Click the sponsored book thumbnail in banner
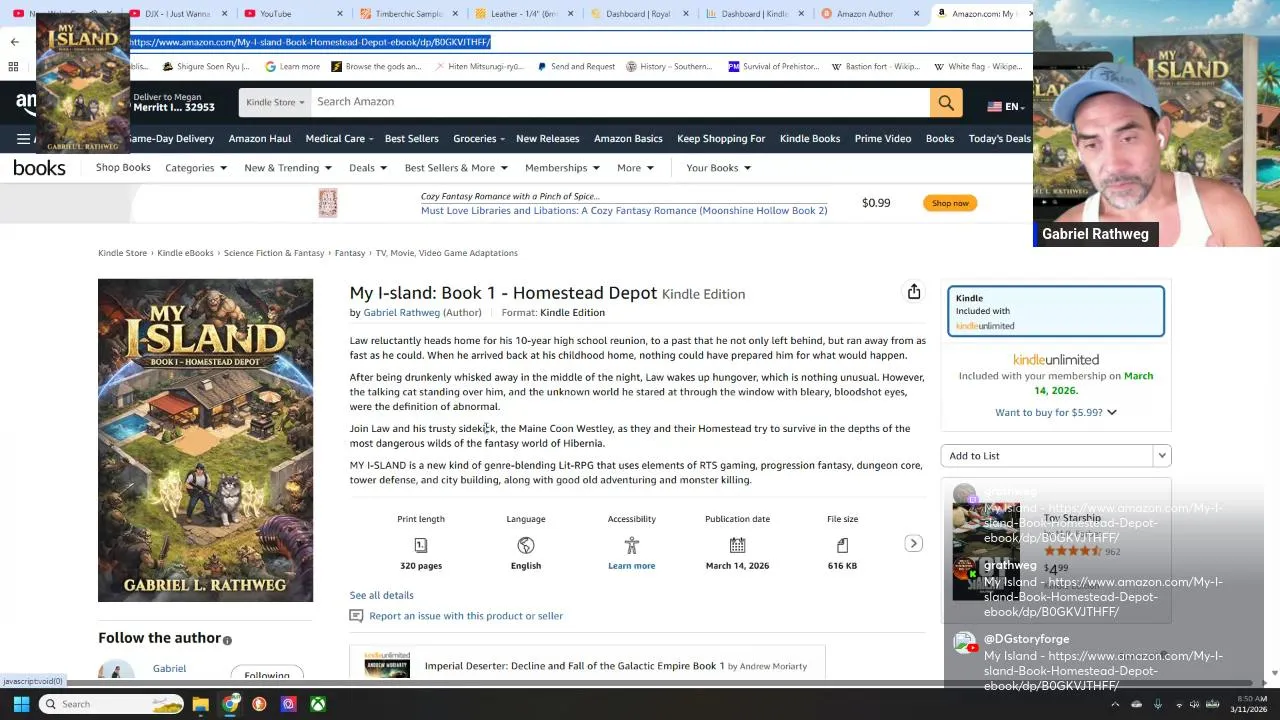Viewport: 1280px width, 720px height. [x=328, y=203]
